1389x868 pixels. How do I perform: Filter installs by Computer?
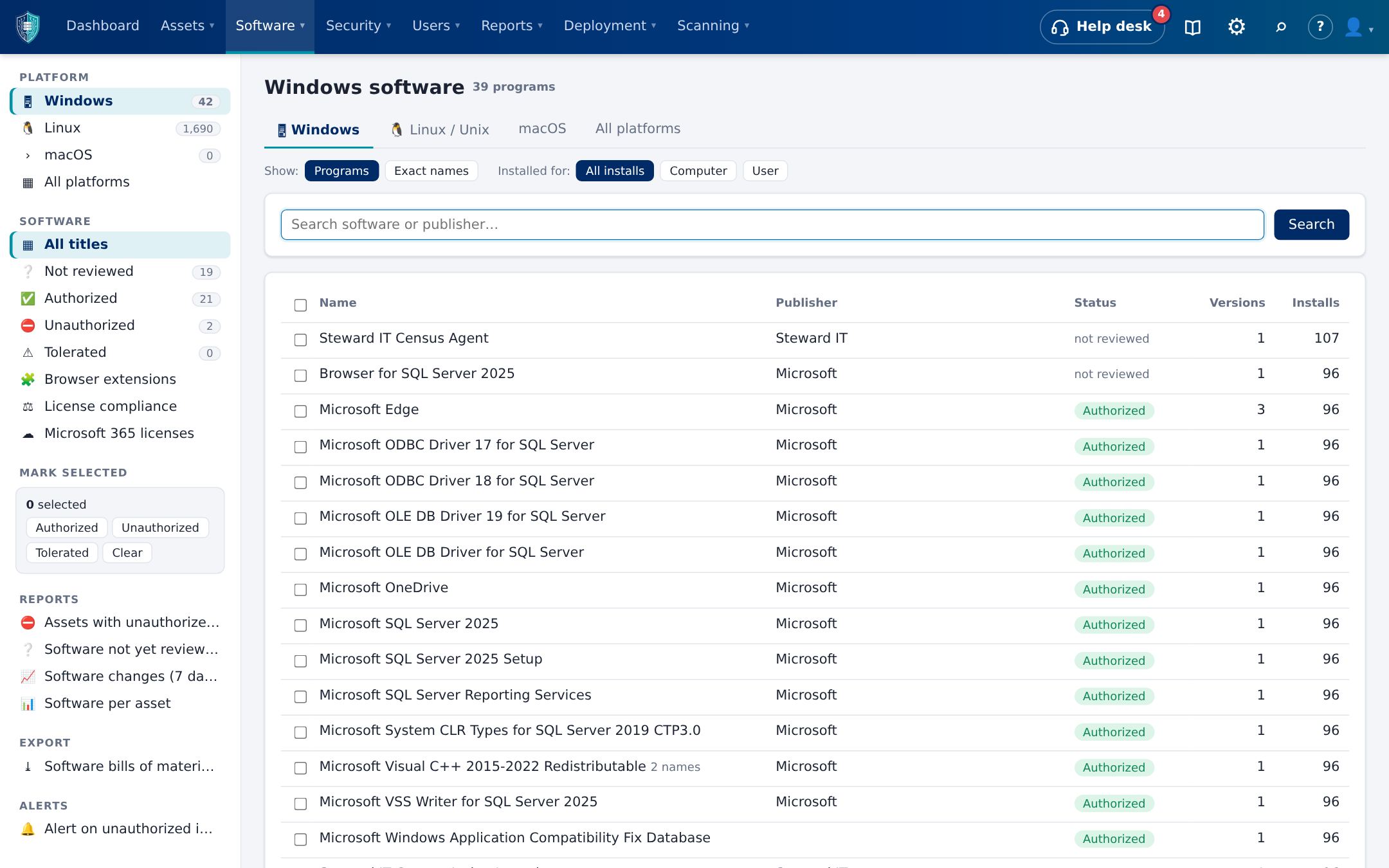pyautogui.click(x=698, y=171)
